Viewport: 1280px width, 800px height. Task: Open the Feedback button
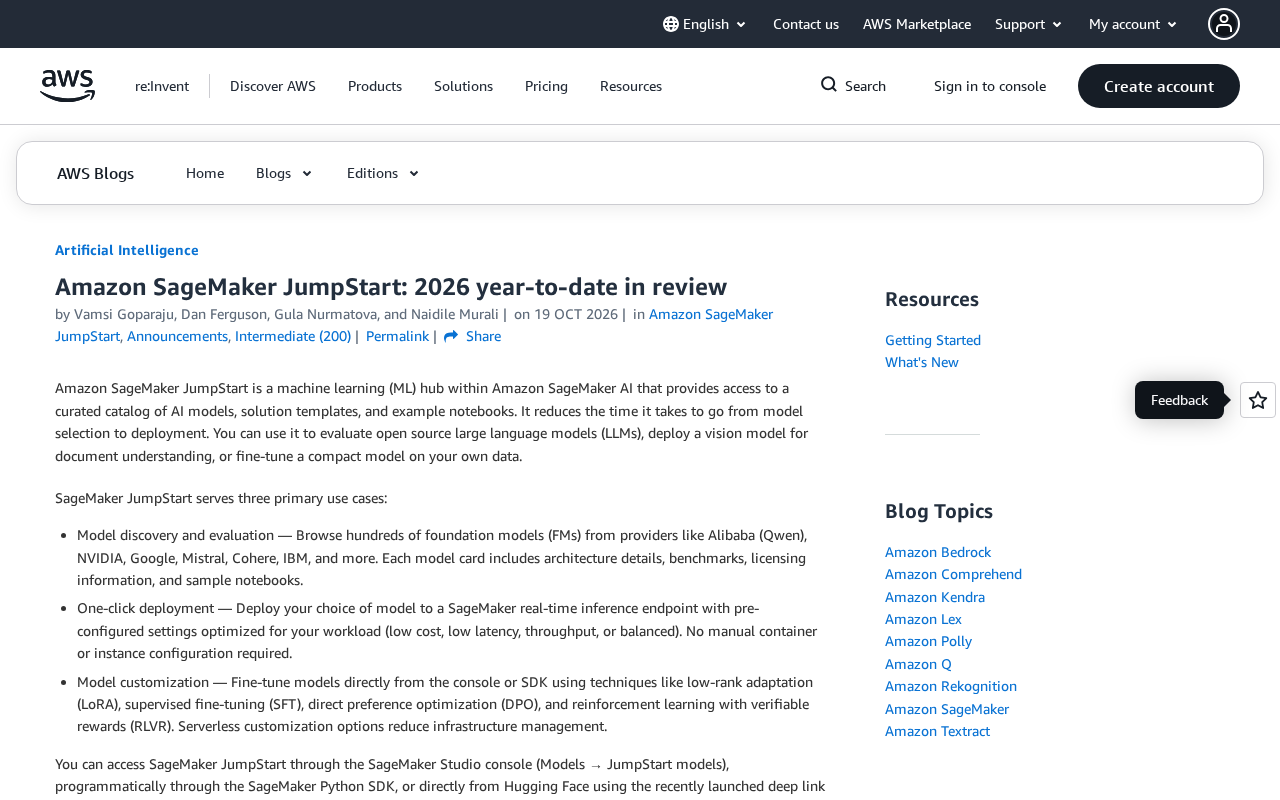pyautogui.click(x=1179, y=400)
